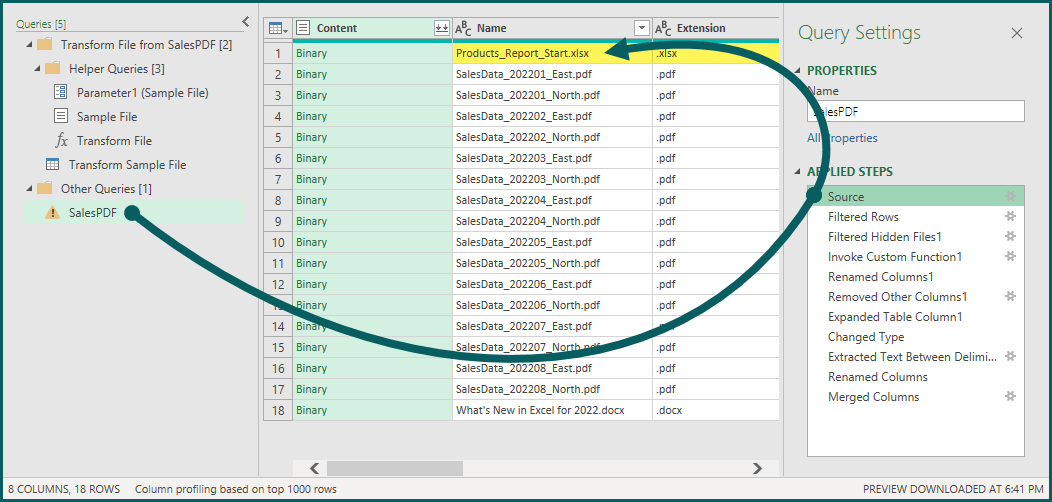
Task: Open the All Properties link
Action: [843, 138]
